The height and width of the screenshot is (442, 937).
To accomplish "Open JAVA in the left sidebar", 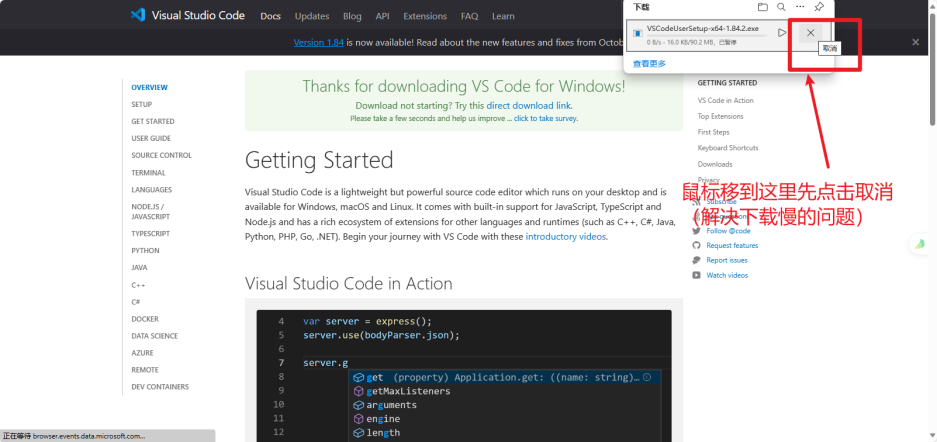I will tap(139, 268).
